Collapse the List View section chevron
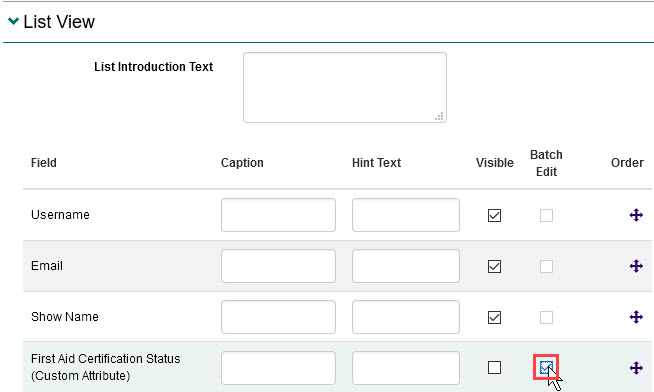Viewport: 654px width, 392px height. click(x=13, y=21)
